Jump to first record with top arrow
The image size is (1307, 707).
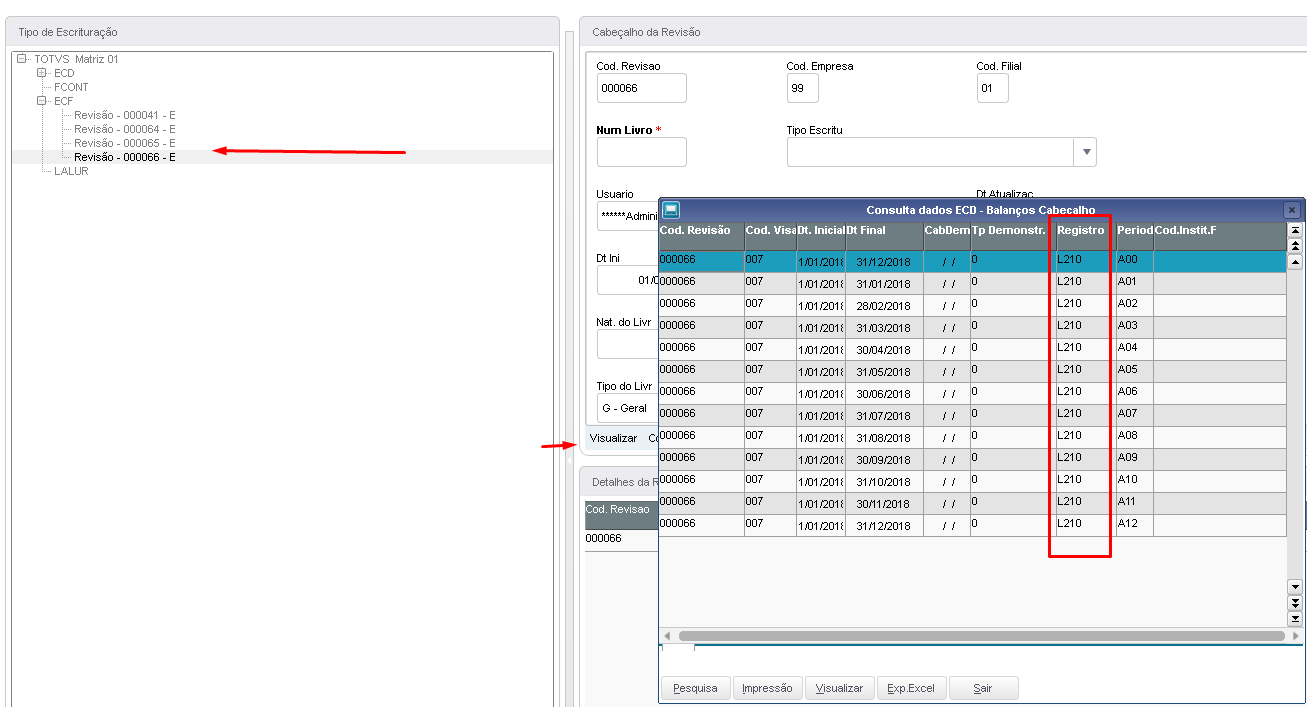(x=1296, y=230)
